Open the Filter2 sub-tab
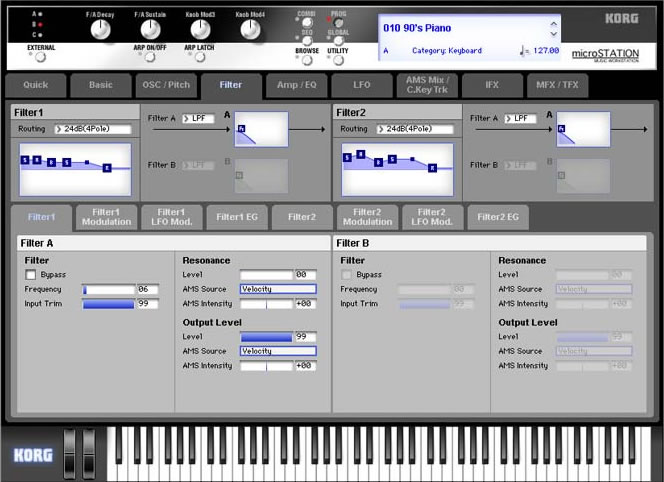The height and width of the screenshot is (482, 664). (302, 217)
